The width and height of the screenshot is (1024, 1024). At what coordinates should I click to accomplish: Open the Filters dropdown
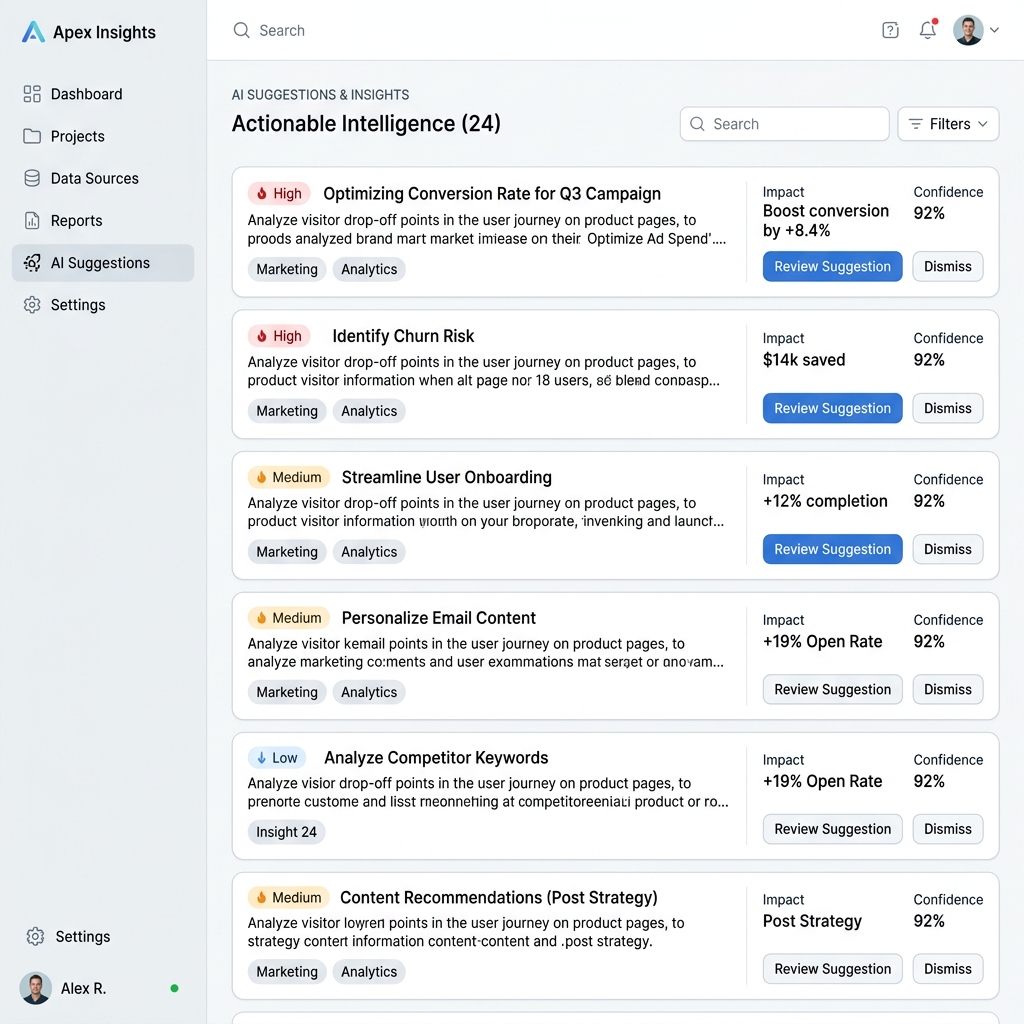click(948, 124)
